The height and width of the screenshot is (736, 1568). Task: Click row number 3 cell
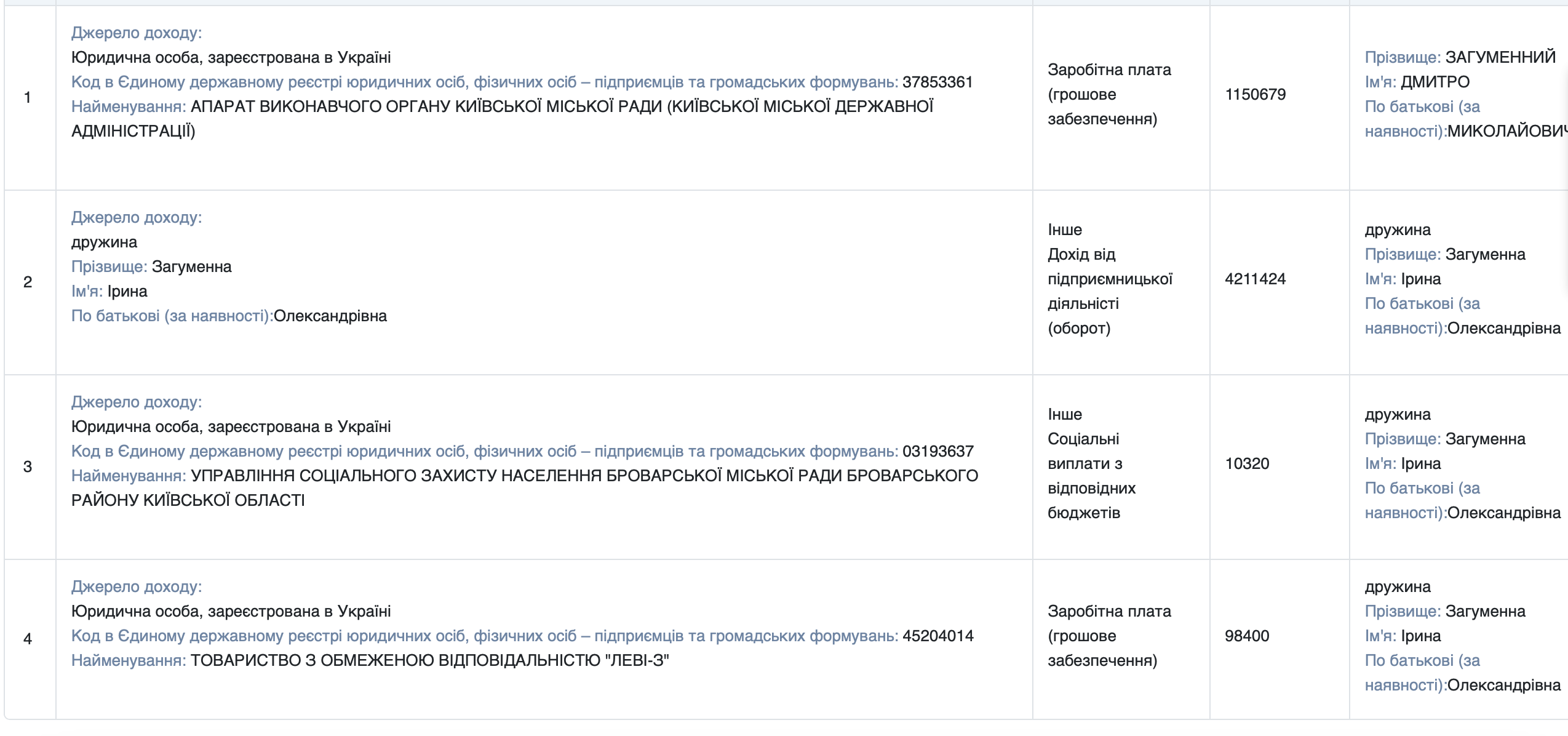[30, 467]
